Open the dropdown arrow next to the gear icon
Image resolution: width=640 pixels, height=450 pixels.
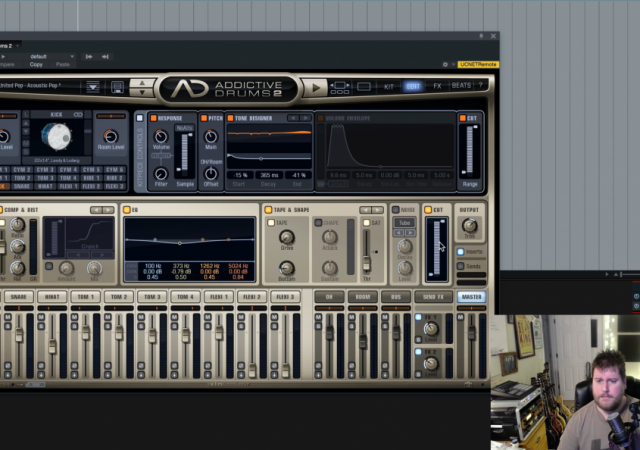[x=453, y=65]
